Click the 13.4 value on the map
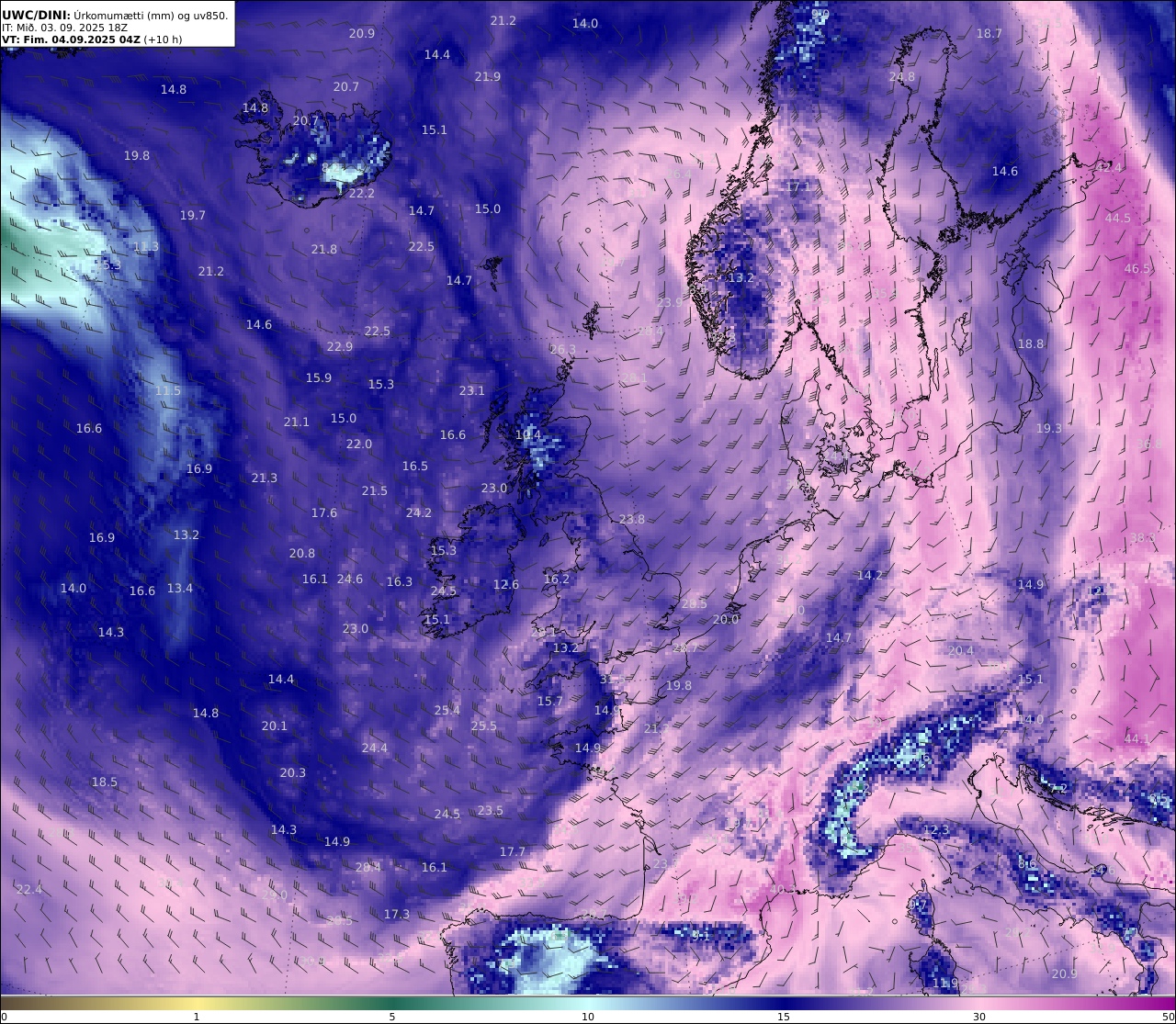Image resolution: width=1176 pixels, height=1024 pixels. pos(180,589)
